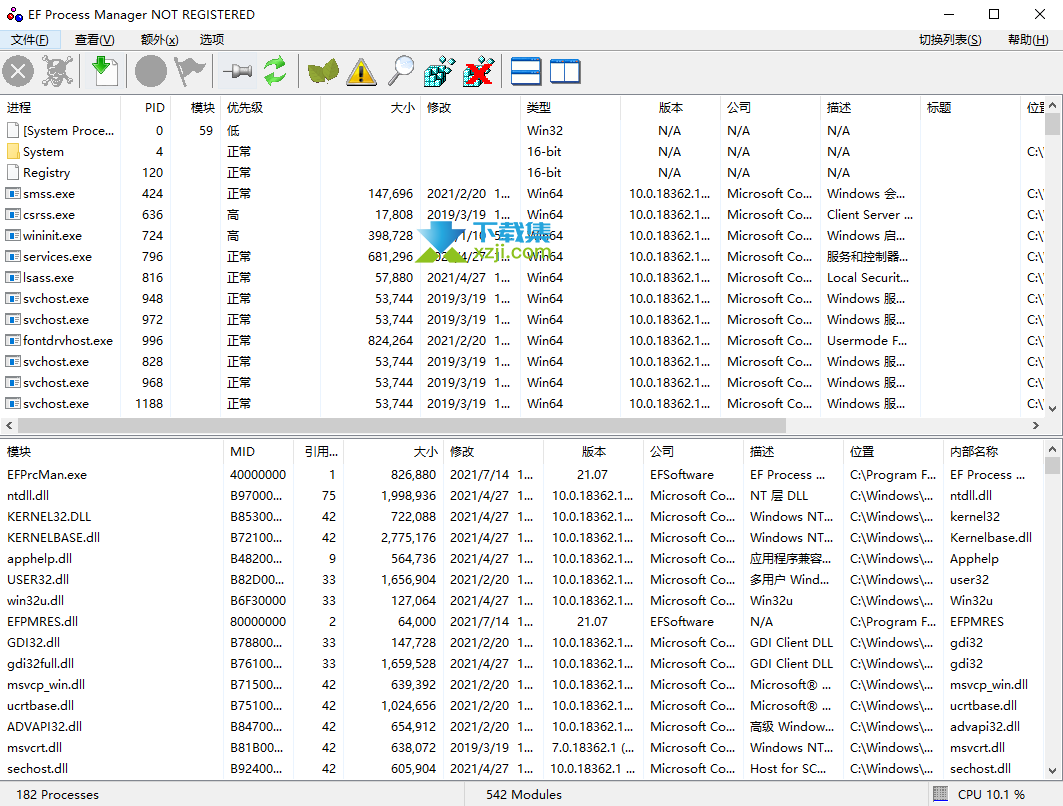1063x806 pixels.
Task: Sort modules by the 内部名称 column header
Action: (x=992, y=451)
